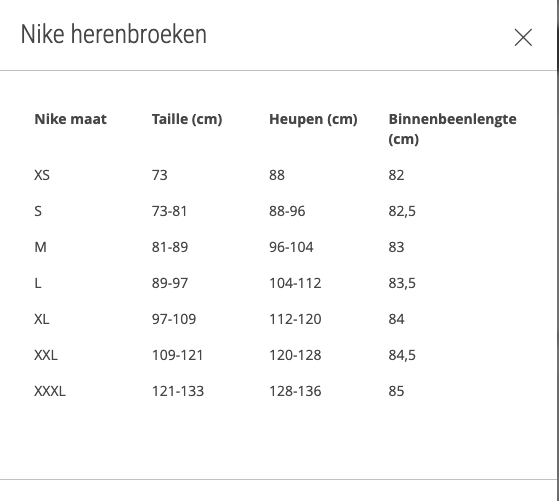Select the Binnenbeenlengte (cm) column header
This screenshot has height=501, width=559.
pos(452,129)
